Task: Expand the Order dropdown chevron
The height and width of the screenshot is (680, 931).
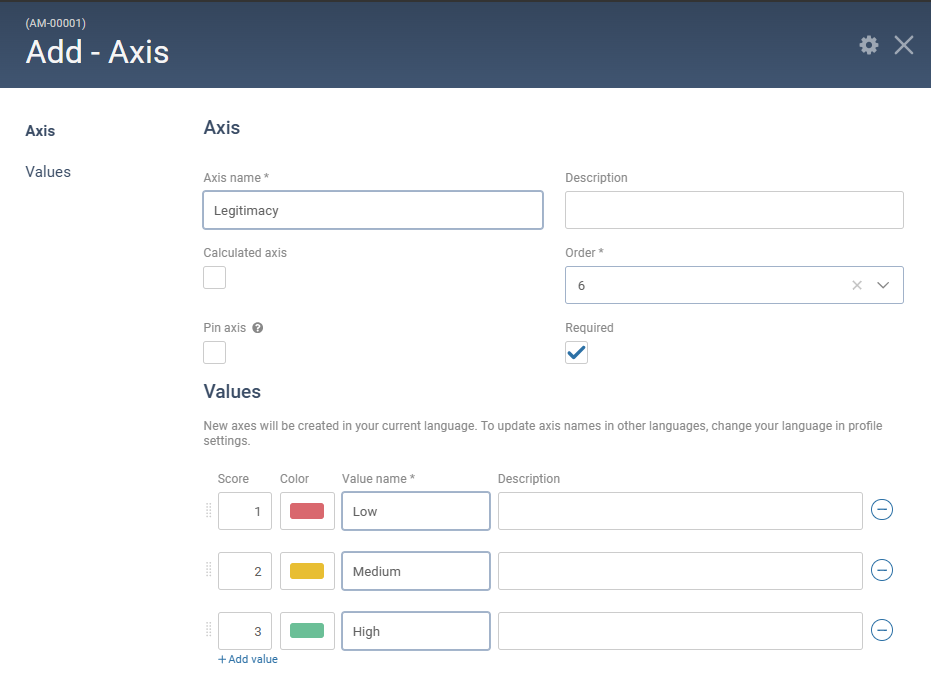Action: (883, 286)
